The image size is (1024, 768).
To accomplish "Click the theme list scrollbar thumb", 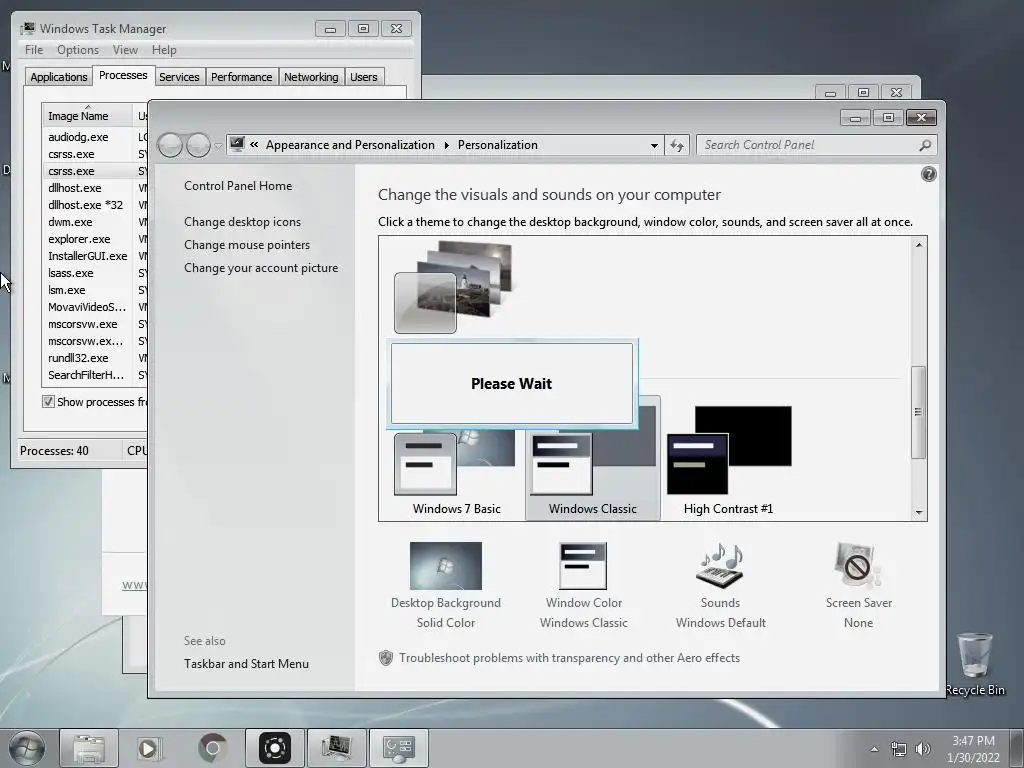I will [x=918, y=412].
